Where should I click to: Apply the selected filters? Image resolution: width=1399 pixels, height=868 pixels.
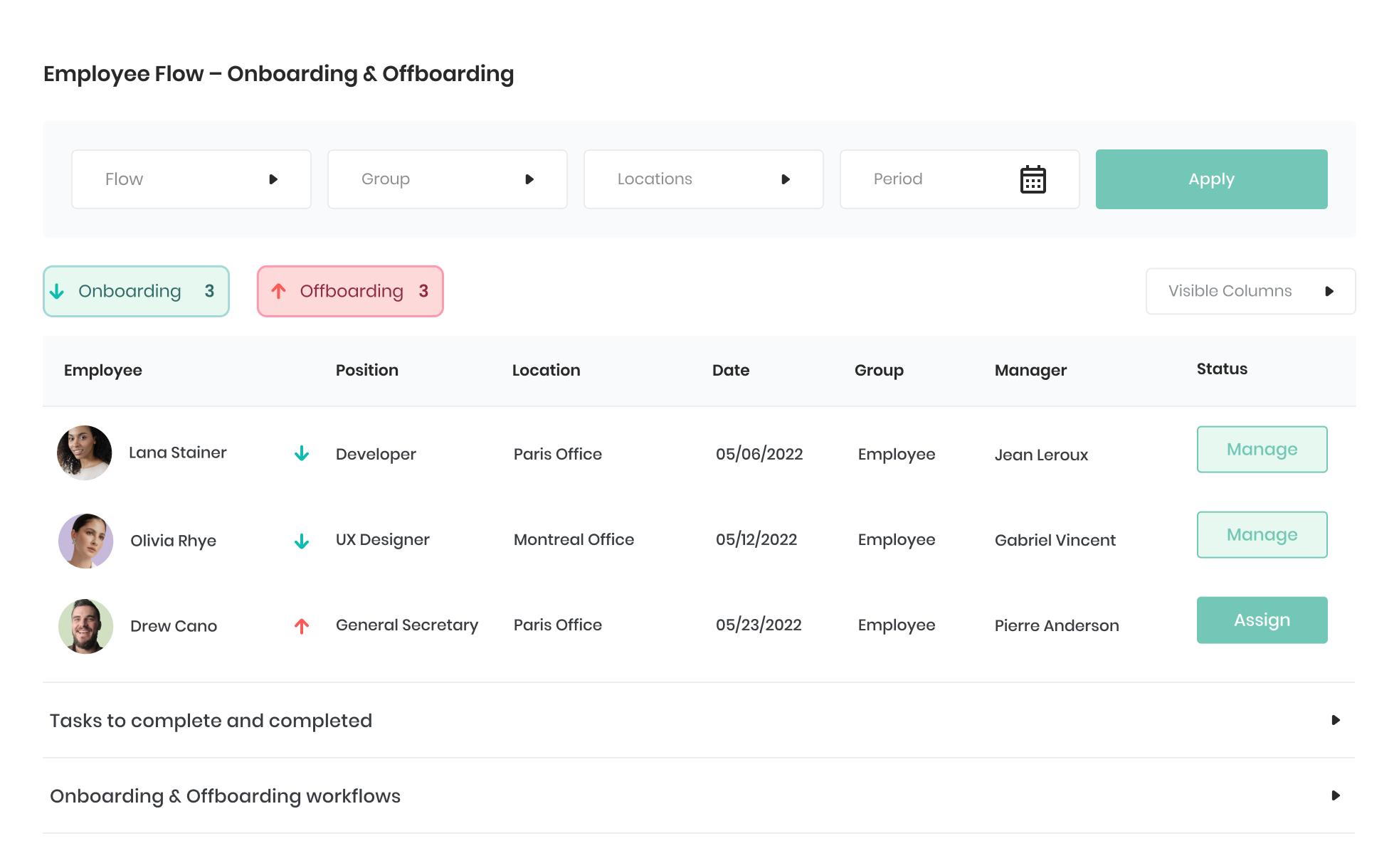1211,179
